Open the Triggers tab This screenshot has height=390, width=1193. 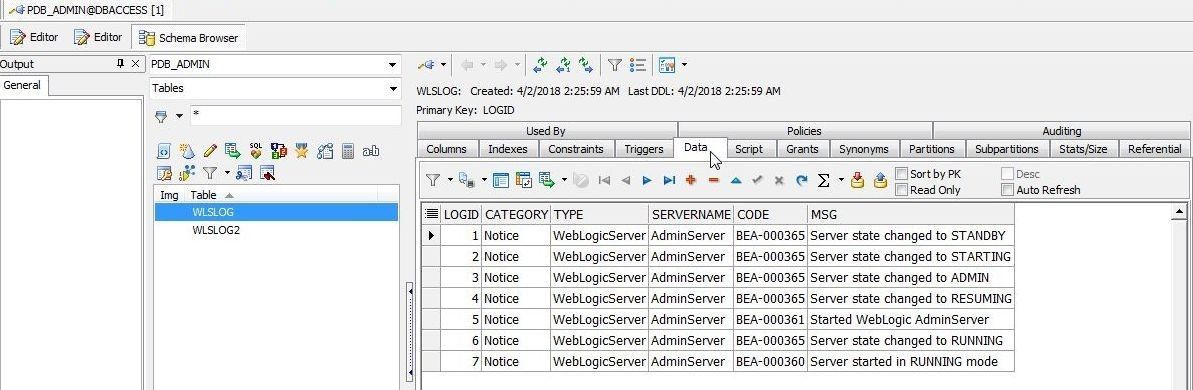[644, 149]
